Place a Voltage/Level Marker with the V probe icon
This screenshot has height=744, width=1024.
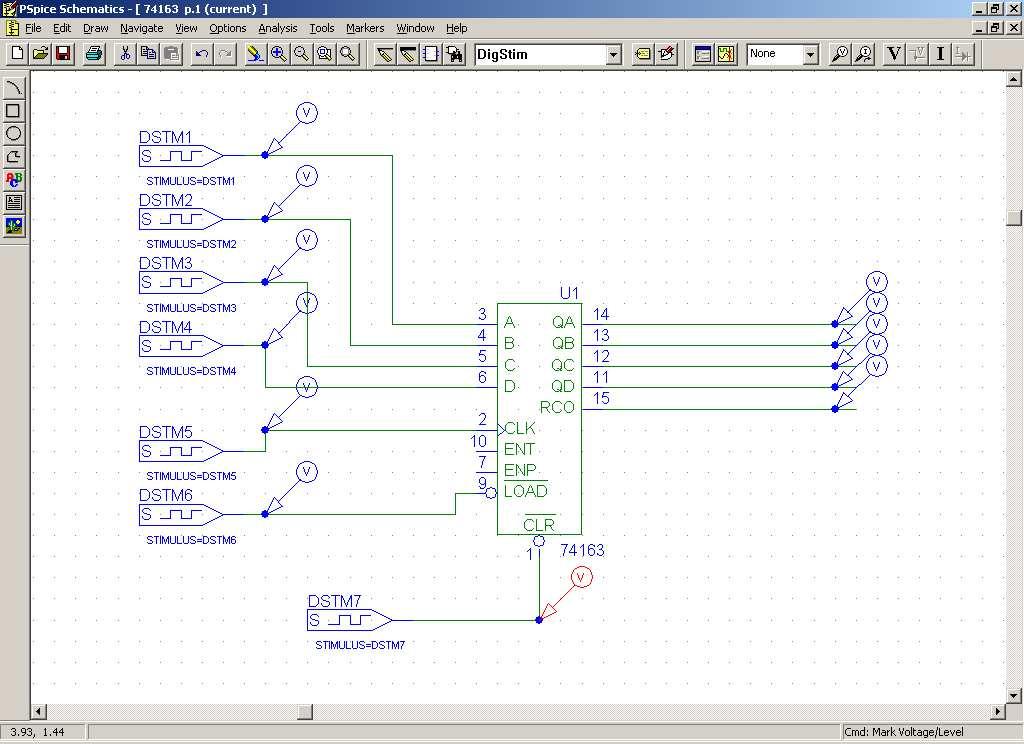click(840, 54)
